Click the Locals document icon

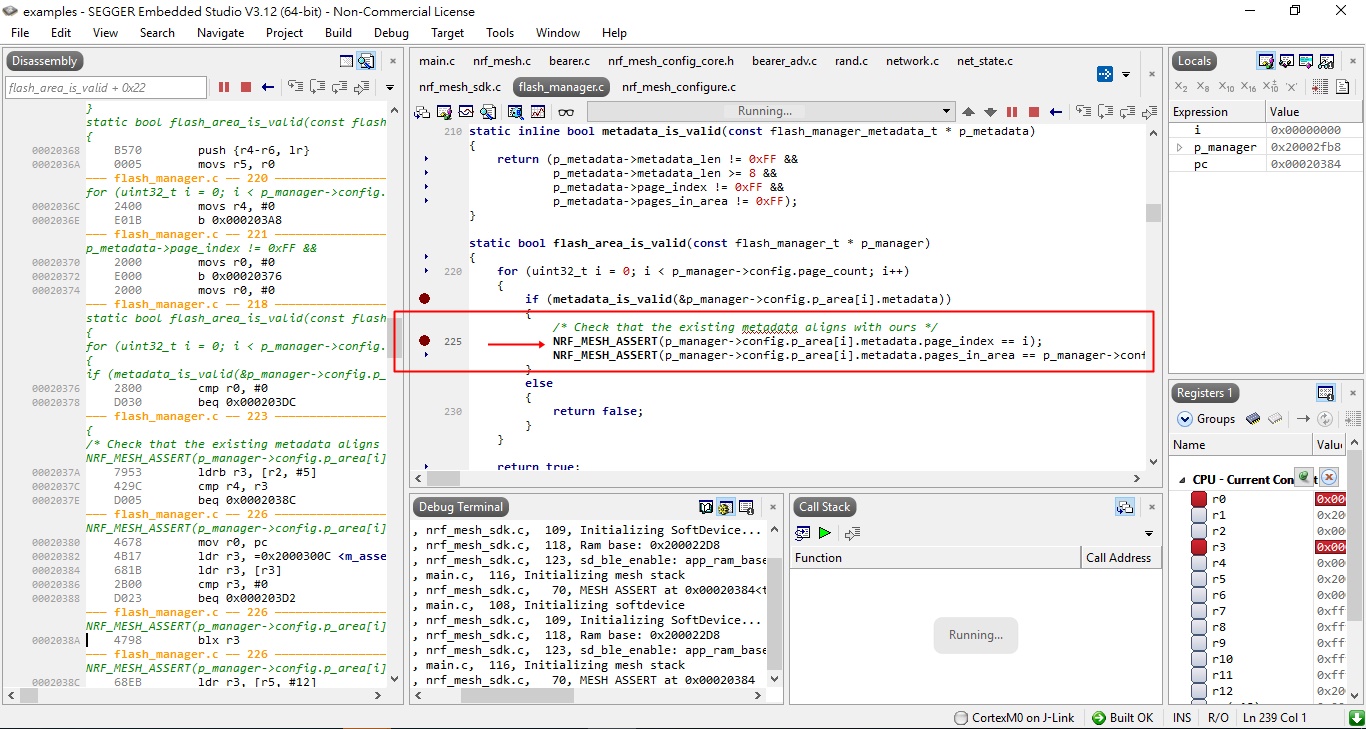click(x=1342, y=87)
